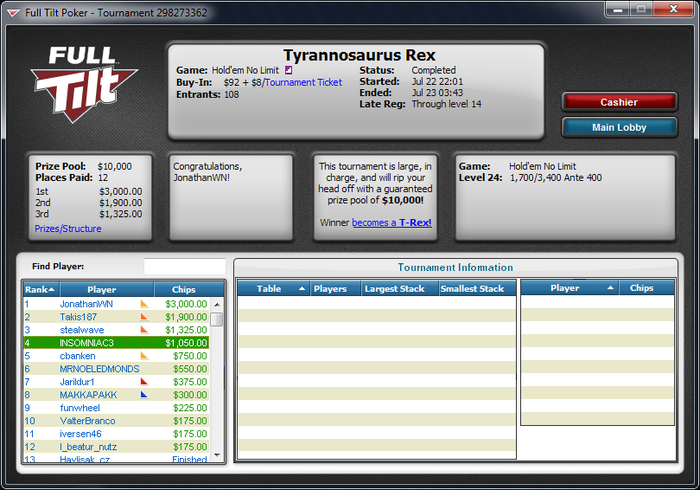Click in the Find Player search field
This screenshot has height=490, width=700.
pyautogui.click(x=184, y=266)
